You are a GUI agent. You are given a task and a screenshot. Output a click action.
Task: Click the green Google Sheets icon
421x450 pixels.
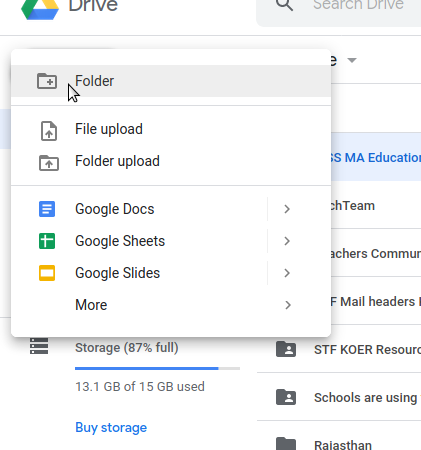click(x=47, y=241)
